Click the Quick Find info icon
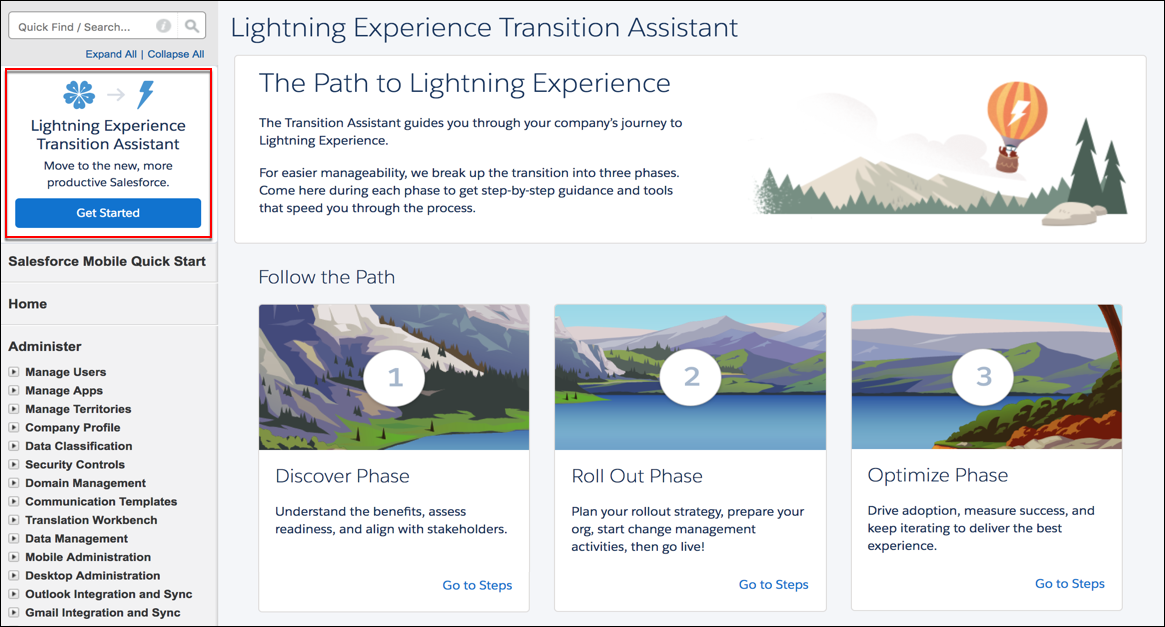1165x627 pixels. (163, 26)
